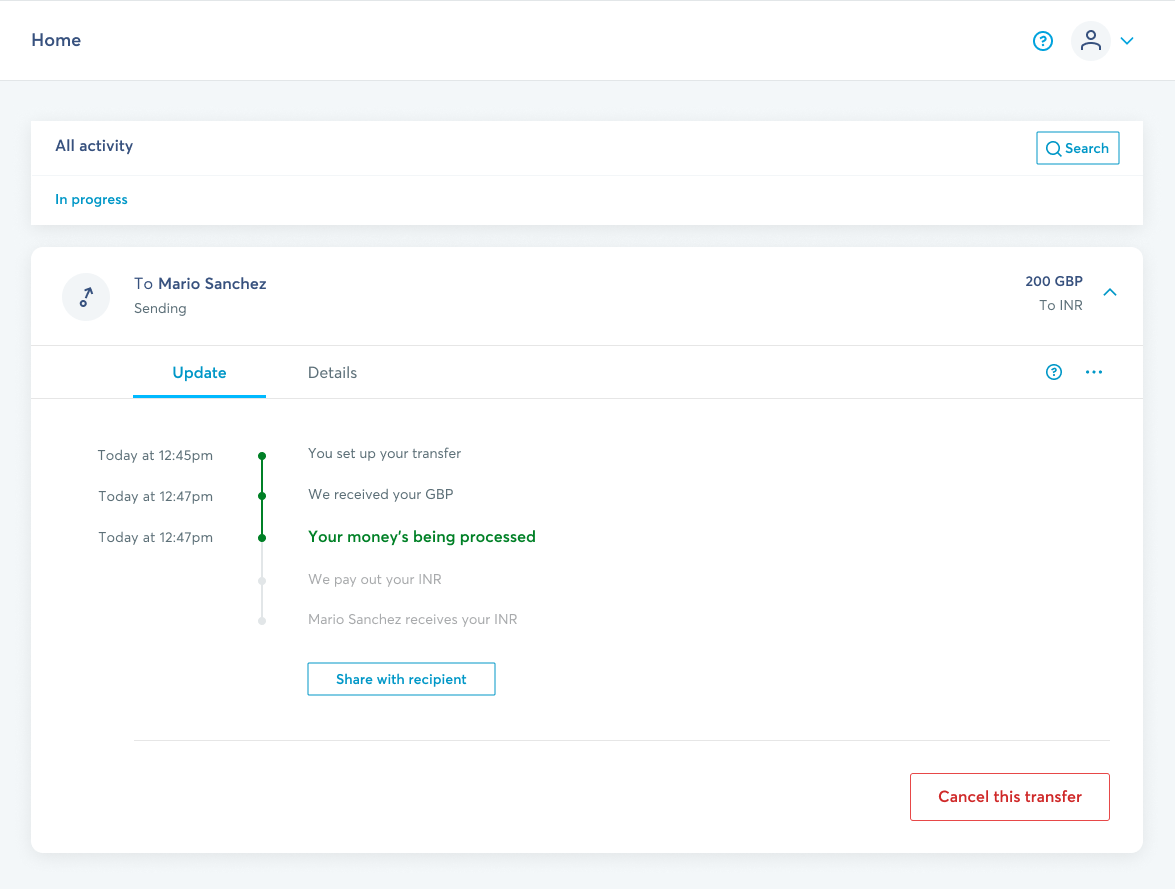Screen dimensions: 1175x889
Task: Click the 200 GBP transfer amount
Action: pyautogui.click(x=1053, y=281)
